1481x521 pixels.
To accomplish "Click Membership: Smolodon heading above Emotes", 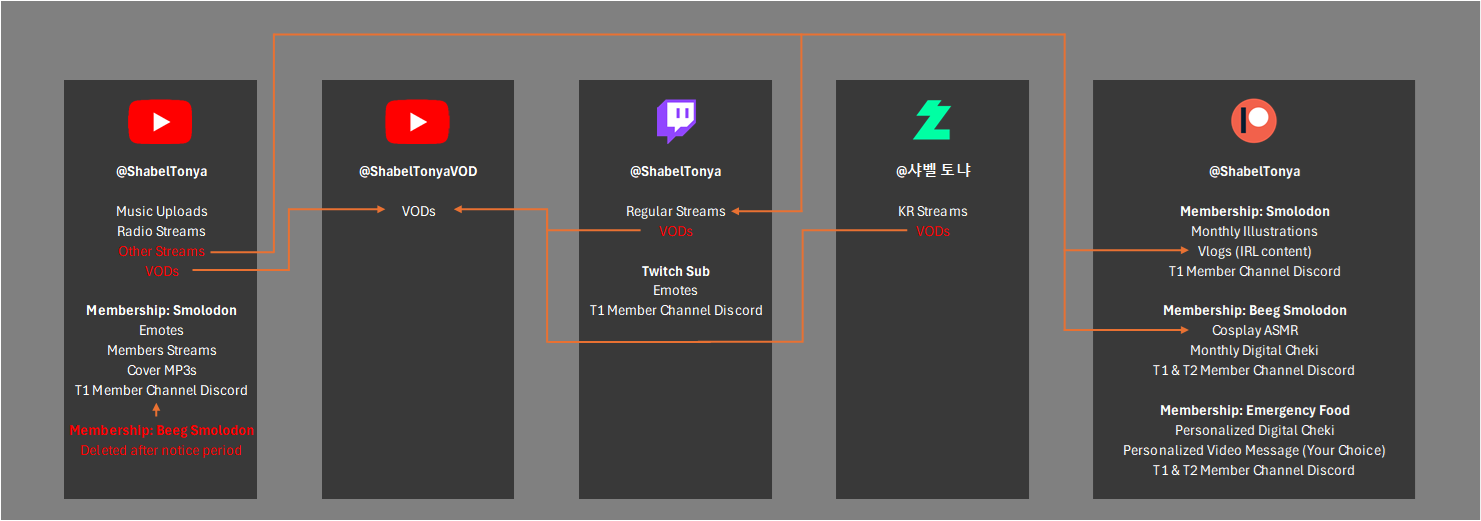I will [161, 310].
